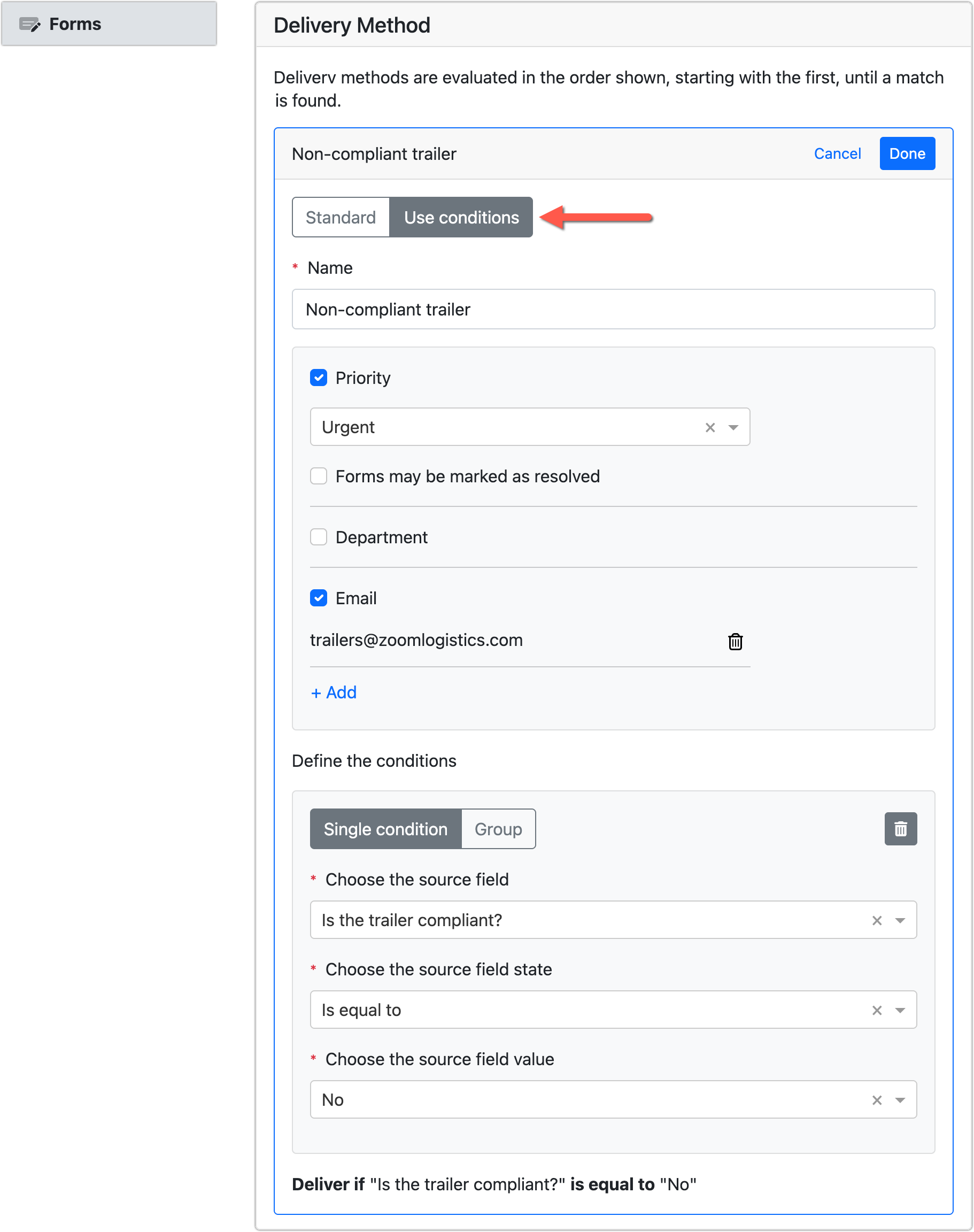
Task: Click the Done button
Action: [907, 153]
